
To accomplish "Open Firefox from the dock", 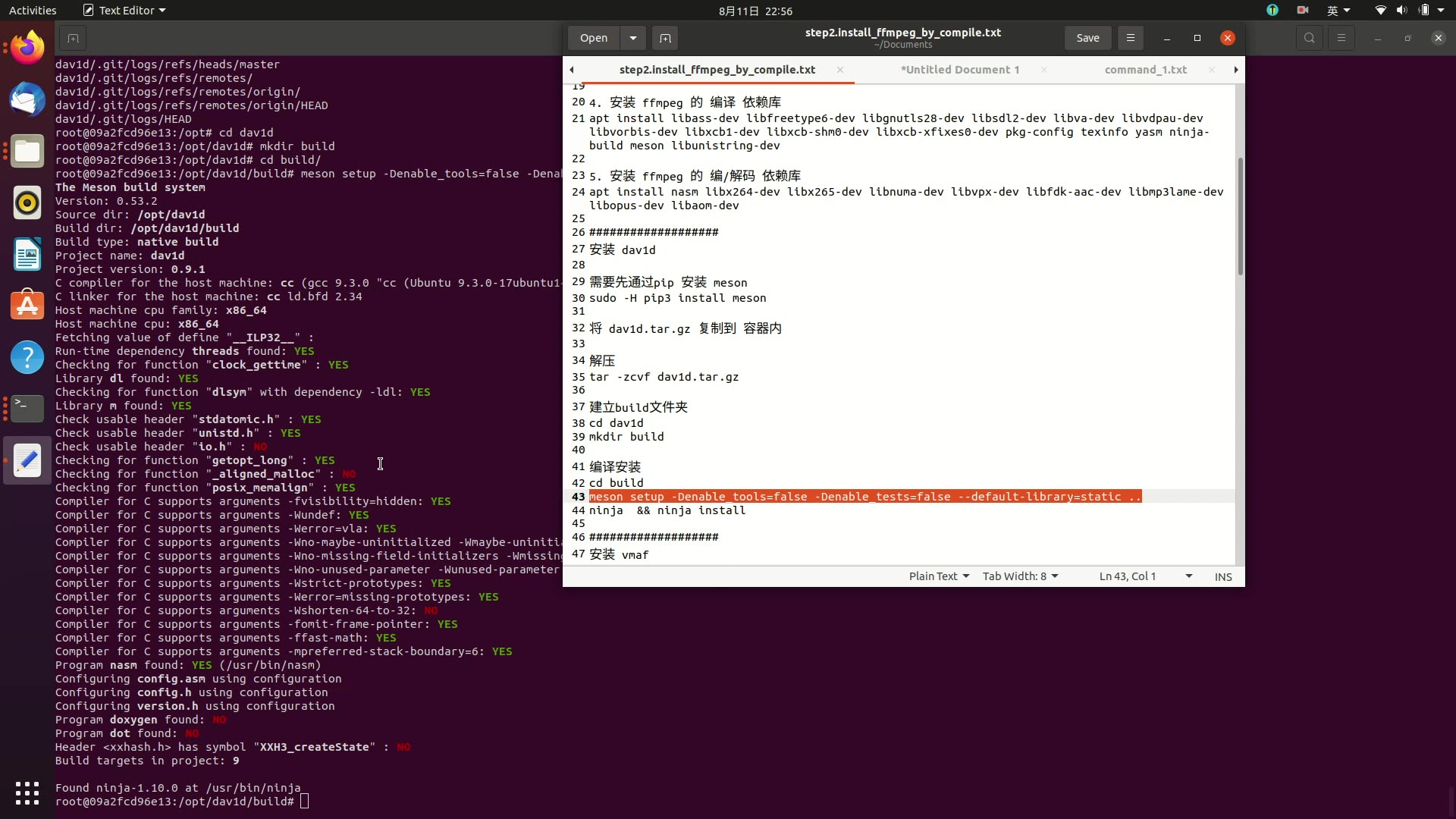I will coord(27,47).
